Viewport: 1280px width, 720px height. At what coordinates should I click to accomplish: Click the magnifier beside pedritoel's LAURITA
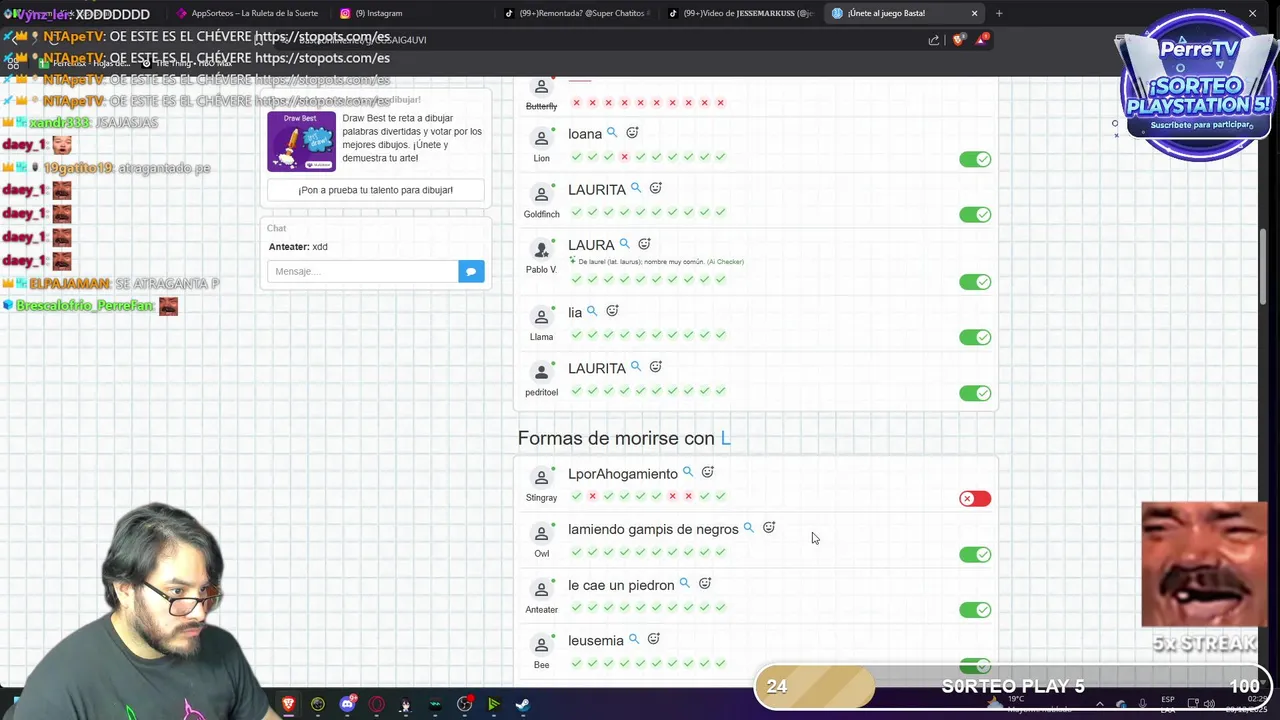635,367
